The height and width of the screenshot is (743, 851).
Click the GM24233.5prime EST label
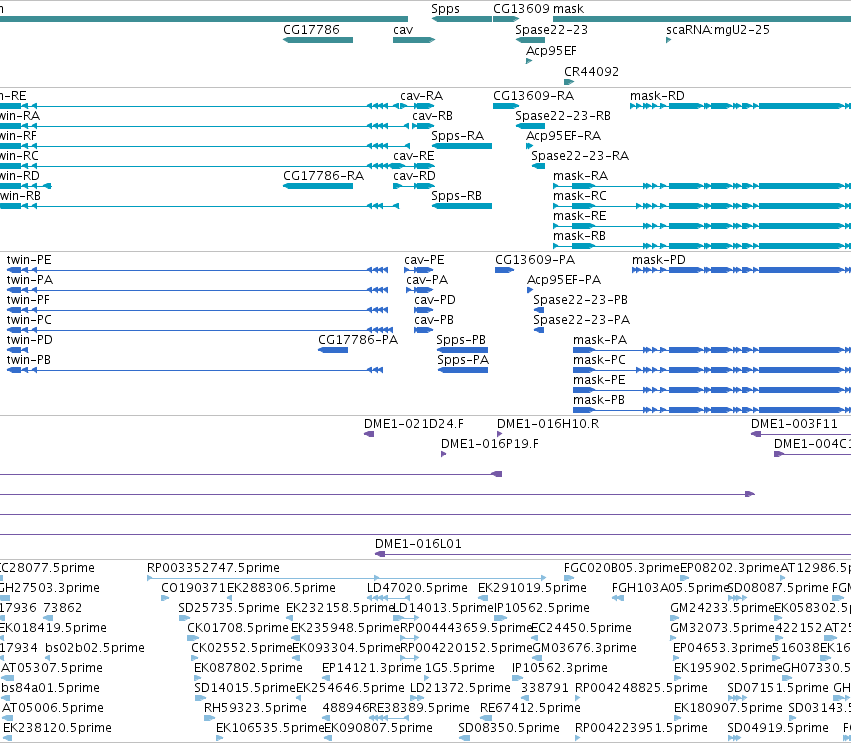pyautogui.click(x=722, y=608)
